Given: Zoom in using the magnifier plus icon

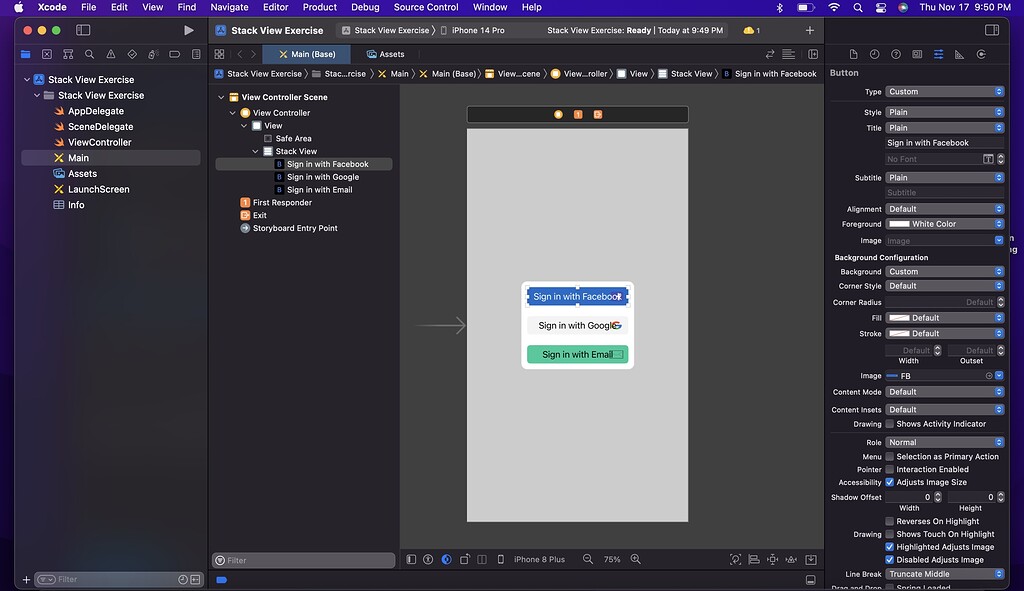Looking at the screenshot, I should [636, 559].
